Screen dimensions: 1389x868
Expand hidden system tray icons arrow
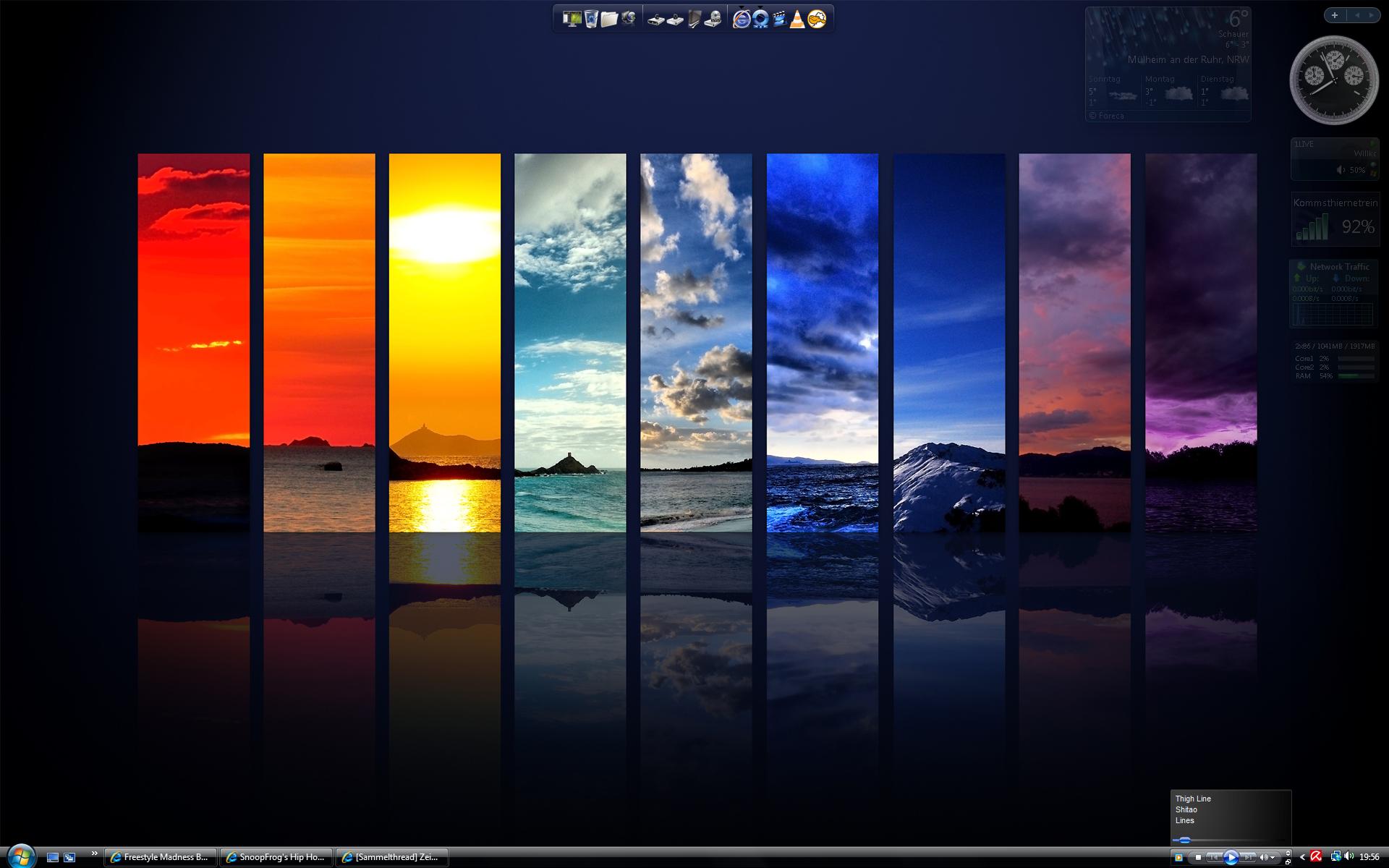tap(1302, 857)
